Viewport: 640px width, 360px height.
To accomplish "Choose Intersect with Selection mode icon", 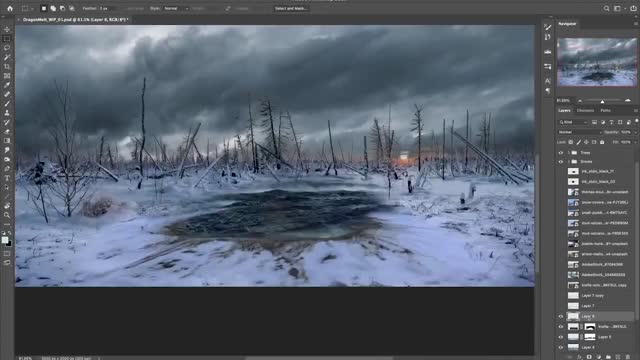I will click(72, 8).
